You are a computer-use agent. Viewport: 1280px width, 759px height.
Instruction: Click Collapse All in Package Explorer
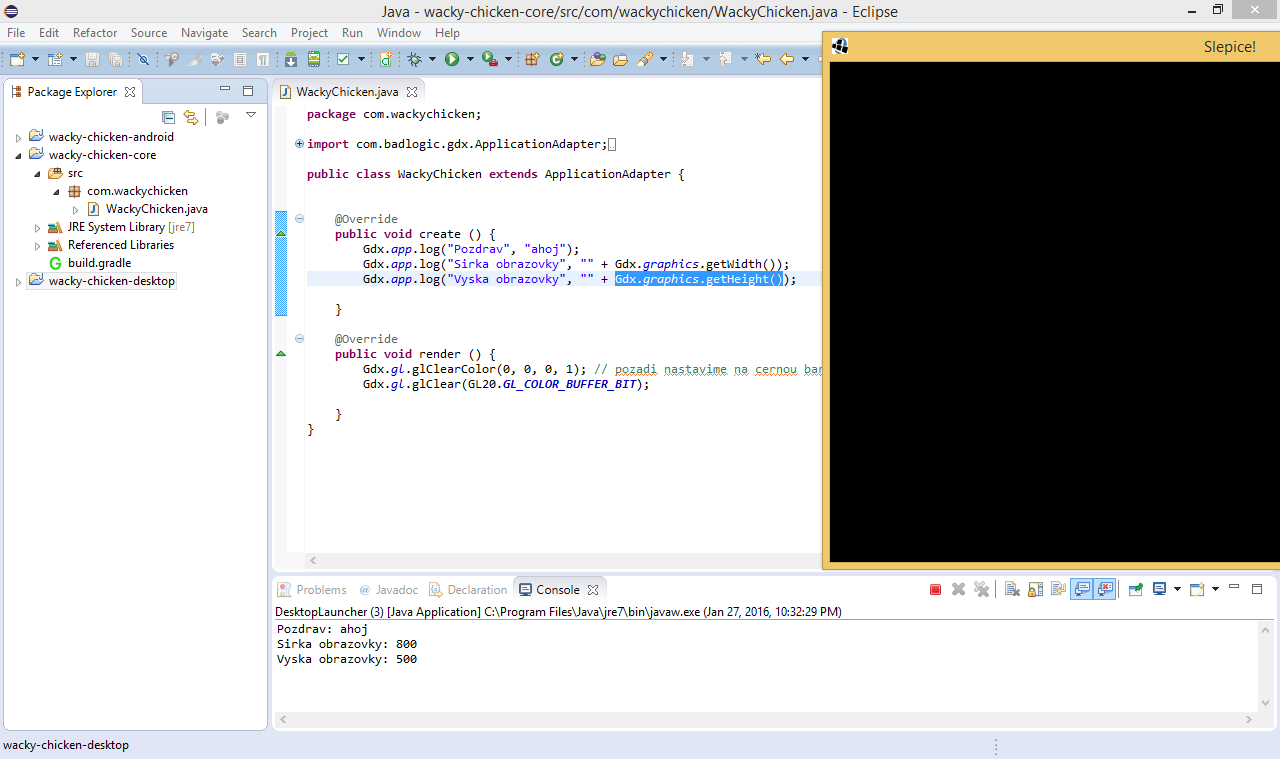tap(168, 117)
